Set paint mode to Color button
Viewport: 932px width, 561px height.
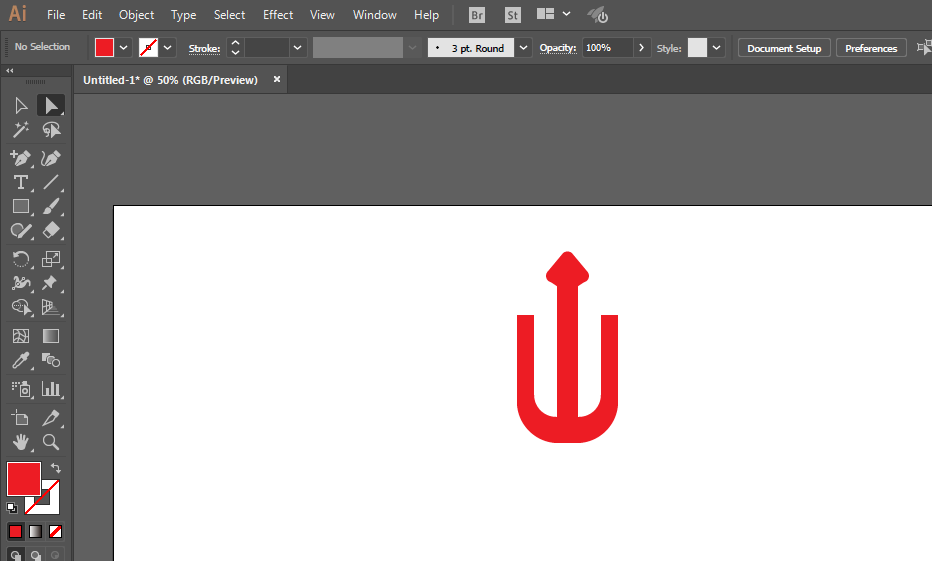[x=15, y=531]
